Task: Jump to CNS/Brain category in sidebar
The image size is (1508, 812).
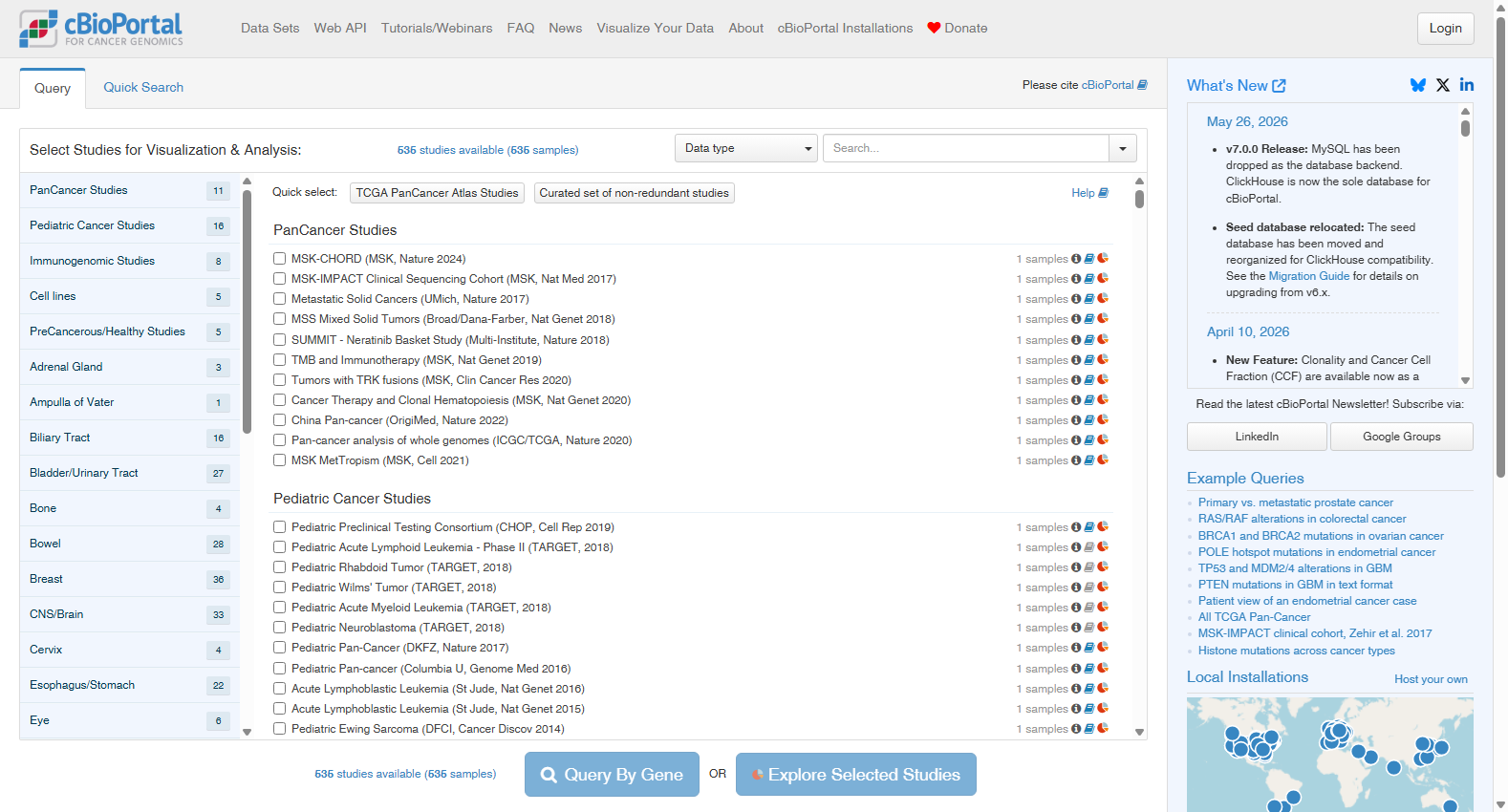Action: pyautogui.click(x=129, y=614)
